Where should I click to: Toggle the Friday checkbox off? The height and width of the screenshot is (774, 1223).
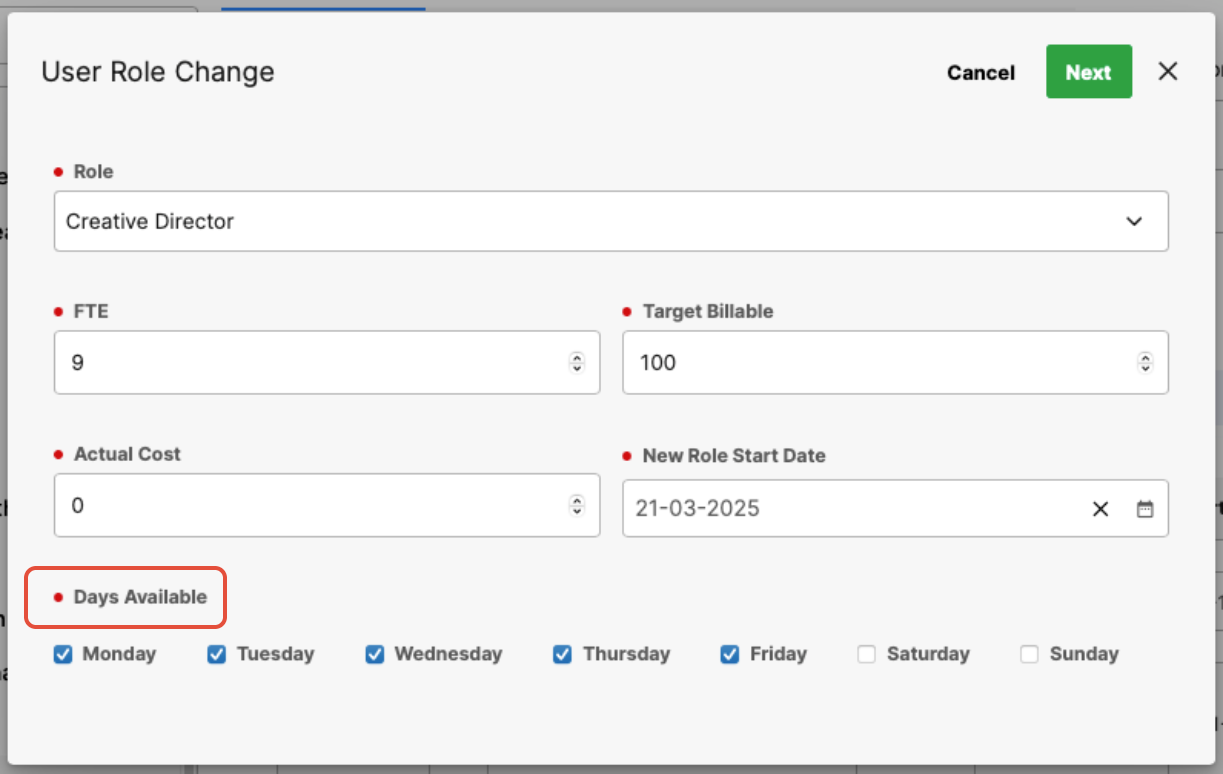[x=730, y=654]
